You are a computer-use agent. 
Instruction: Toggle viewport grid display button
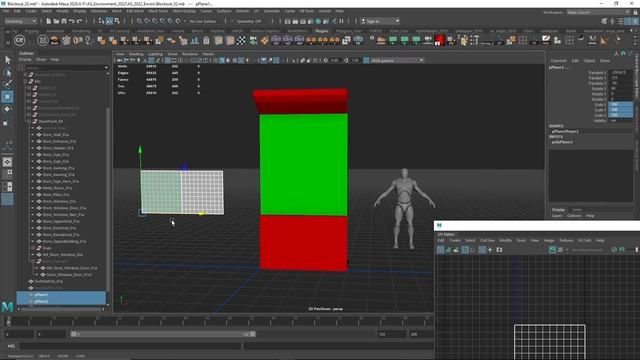[x=168, y=60]
